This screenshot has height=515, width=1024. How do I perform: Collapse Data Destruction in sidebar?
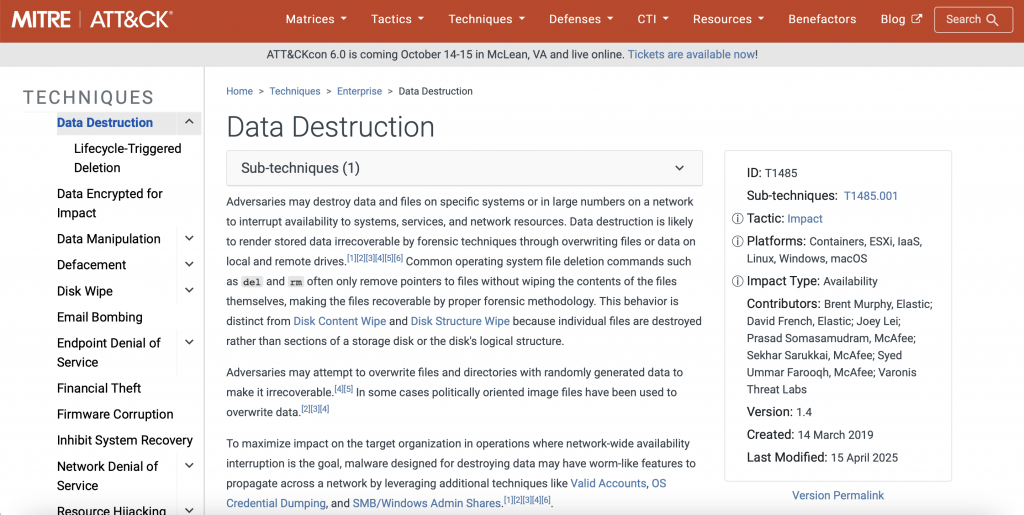point(189,122)
